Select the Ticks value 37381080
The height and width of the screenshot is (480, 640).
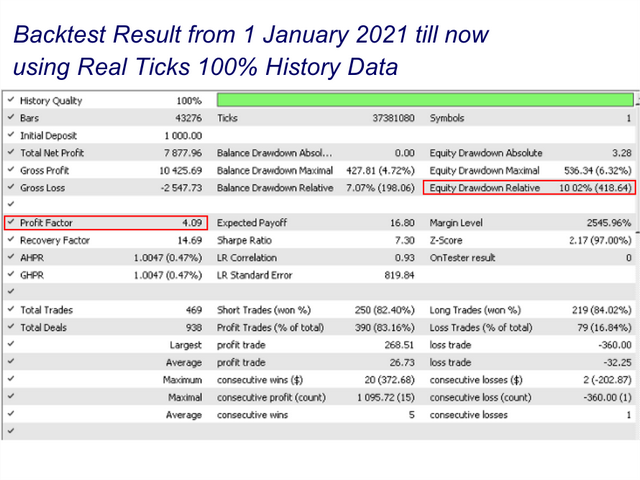393,118
